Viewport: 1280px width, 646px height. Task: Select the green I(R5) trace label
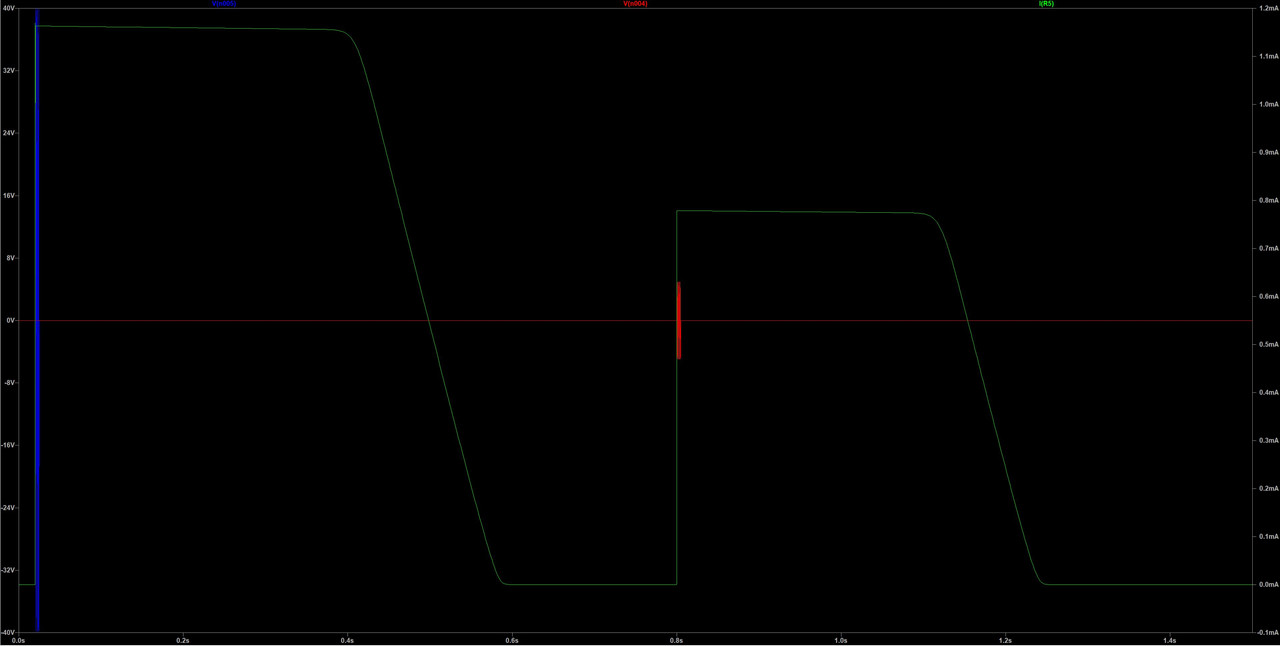(1047, 4)
